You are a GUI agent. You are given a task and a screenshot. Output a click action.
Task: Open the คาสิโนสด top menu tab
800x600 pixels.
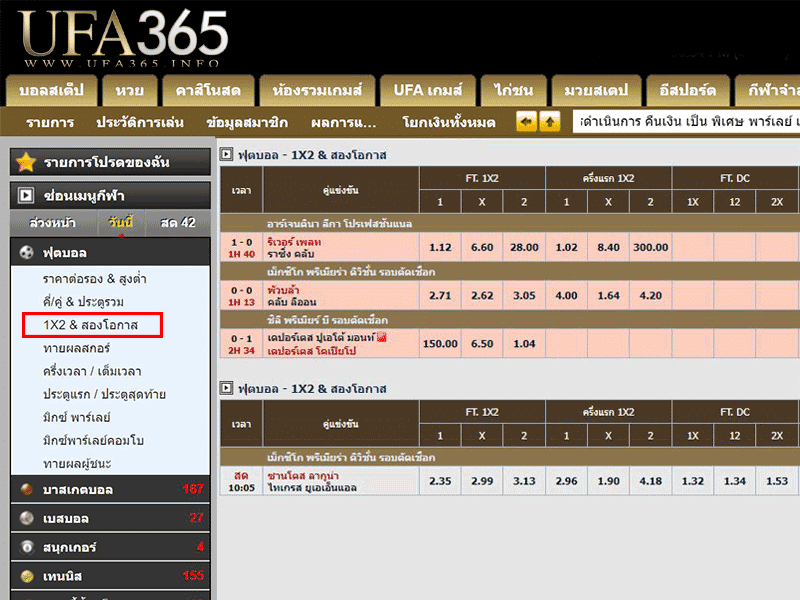click(x=208, y=91)
